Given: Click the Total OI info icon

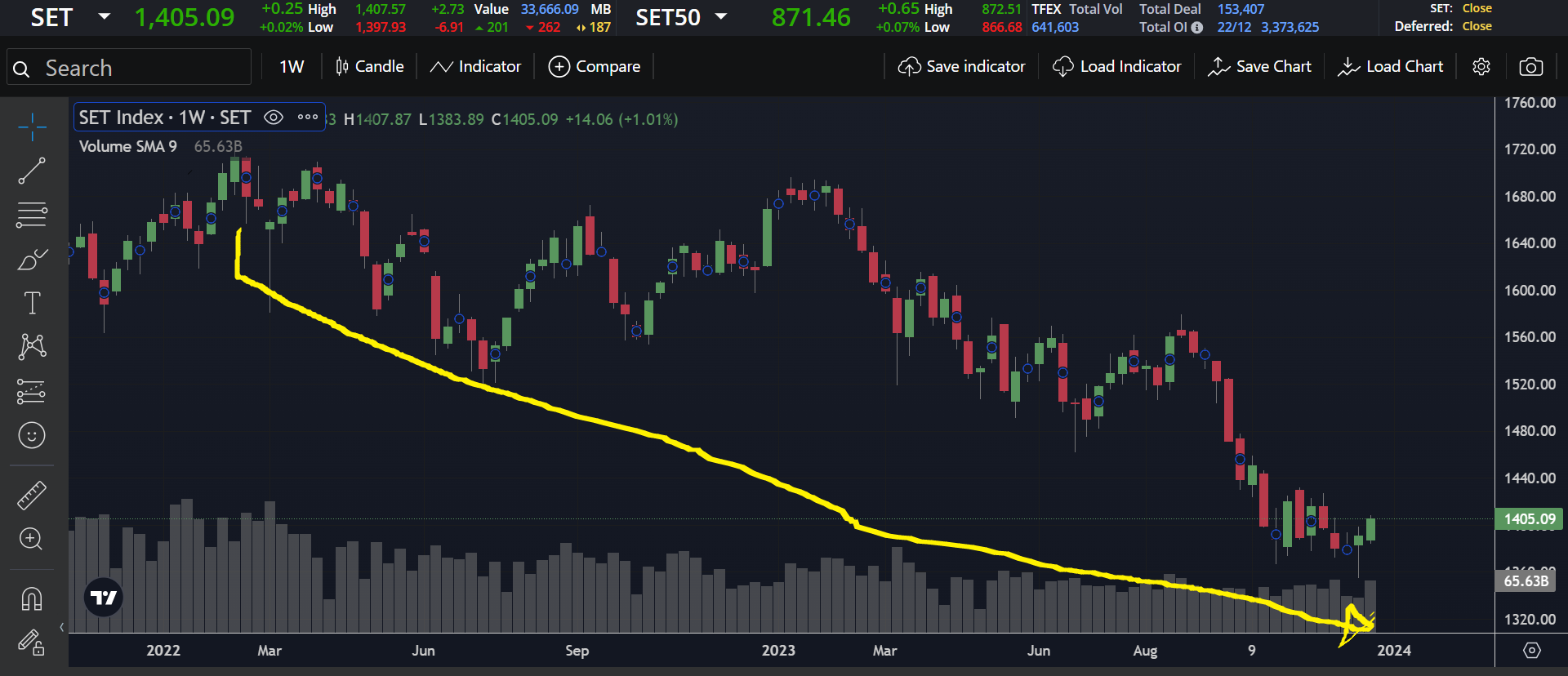Looking at the screenshot, I should [x=1197, y=28].
